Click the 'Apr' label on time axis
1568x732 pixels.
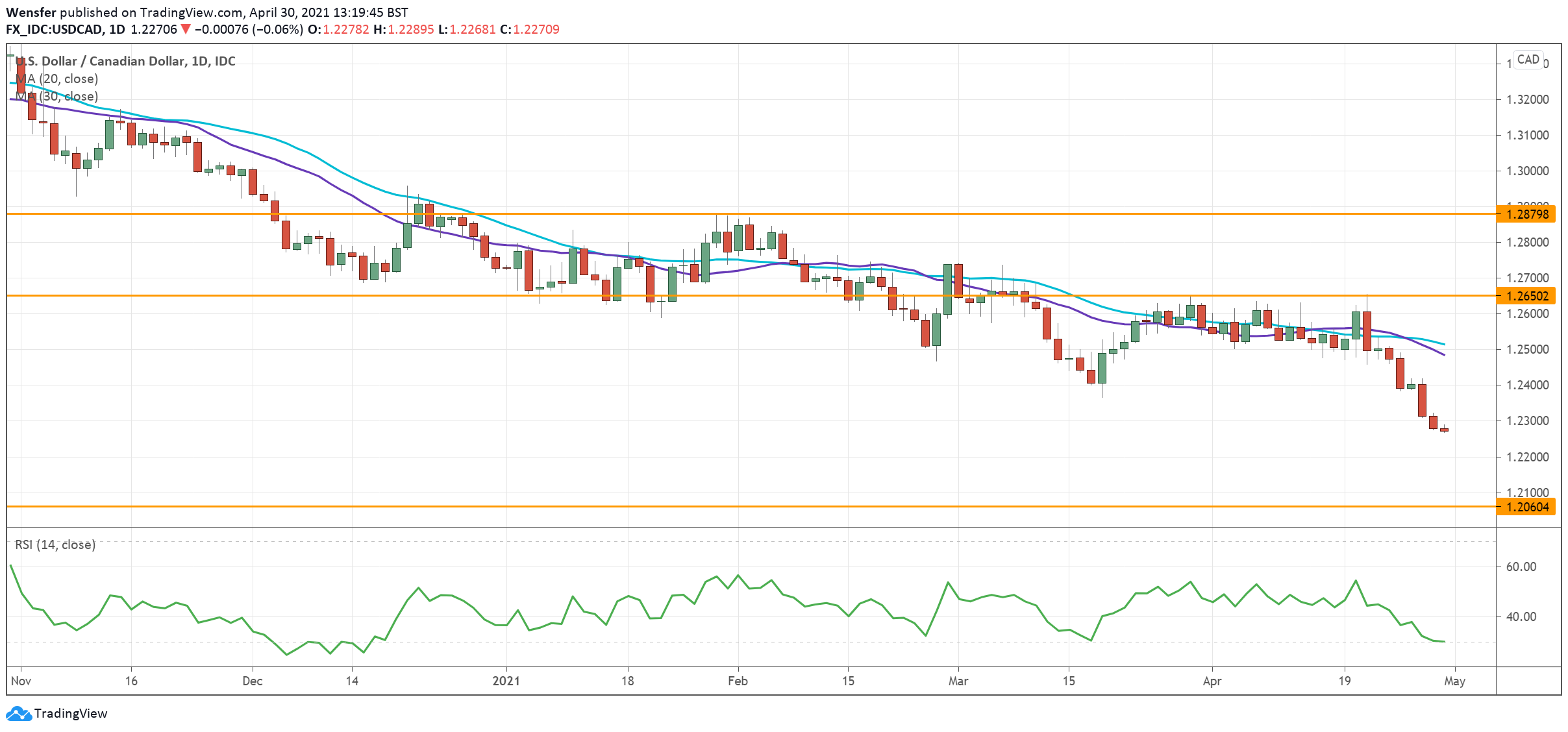(1212, 681)
